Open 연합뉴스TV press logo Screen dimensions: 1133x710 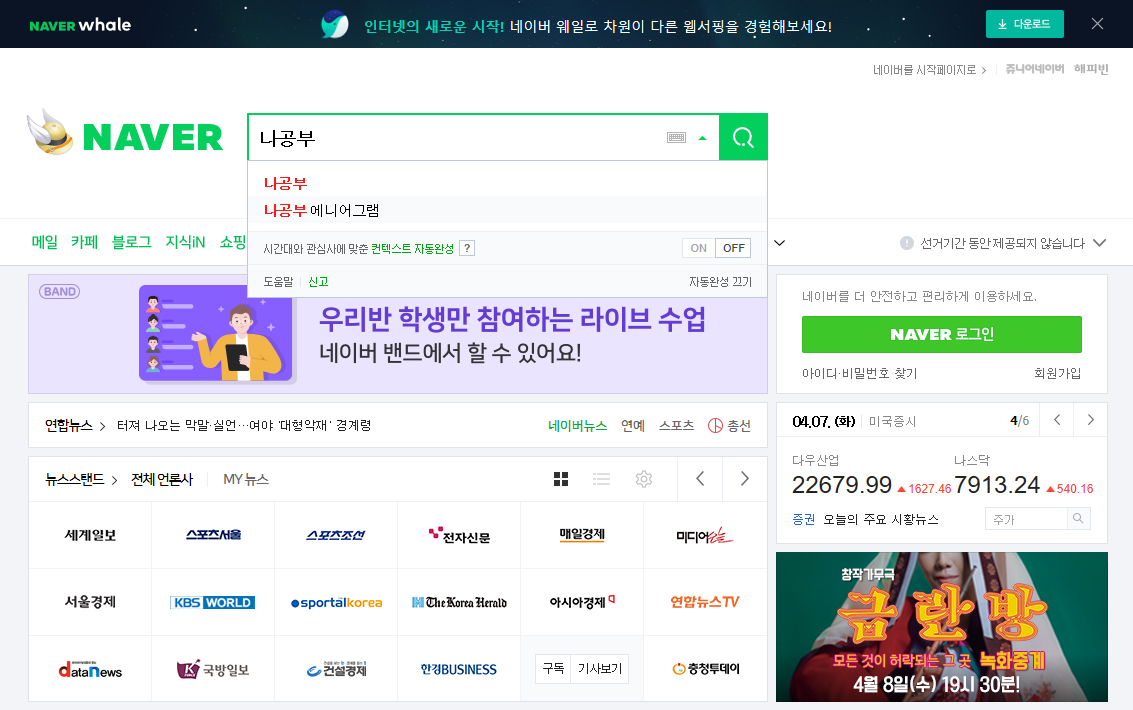(x=705, y=602)
